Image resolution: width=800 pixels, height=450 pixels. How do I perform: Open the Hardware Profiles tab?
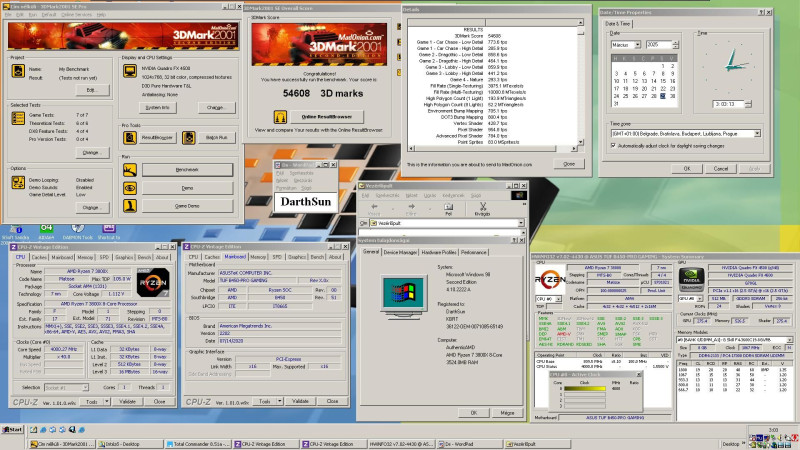438,253
